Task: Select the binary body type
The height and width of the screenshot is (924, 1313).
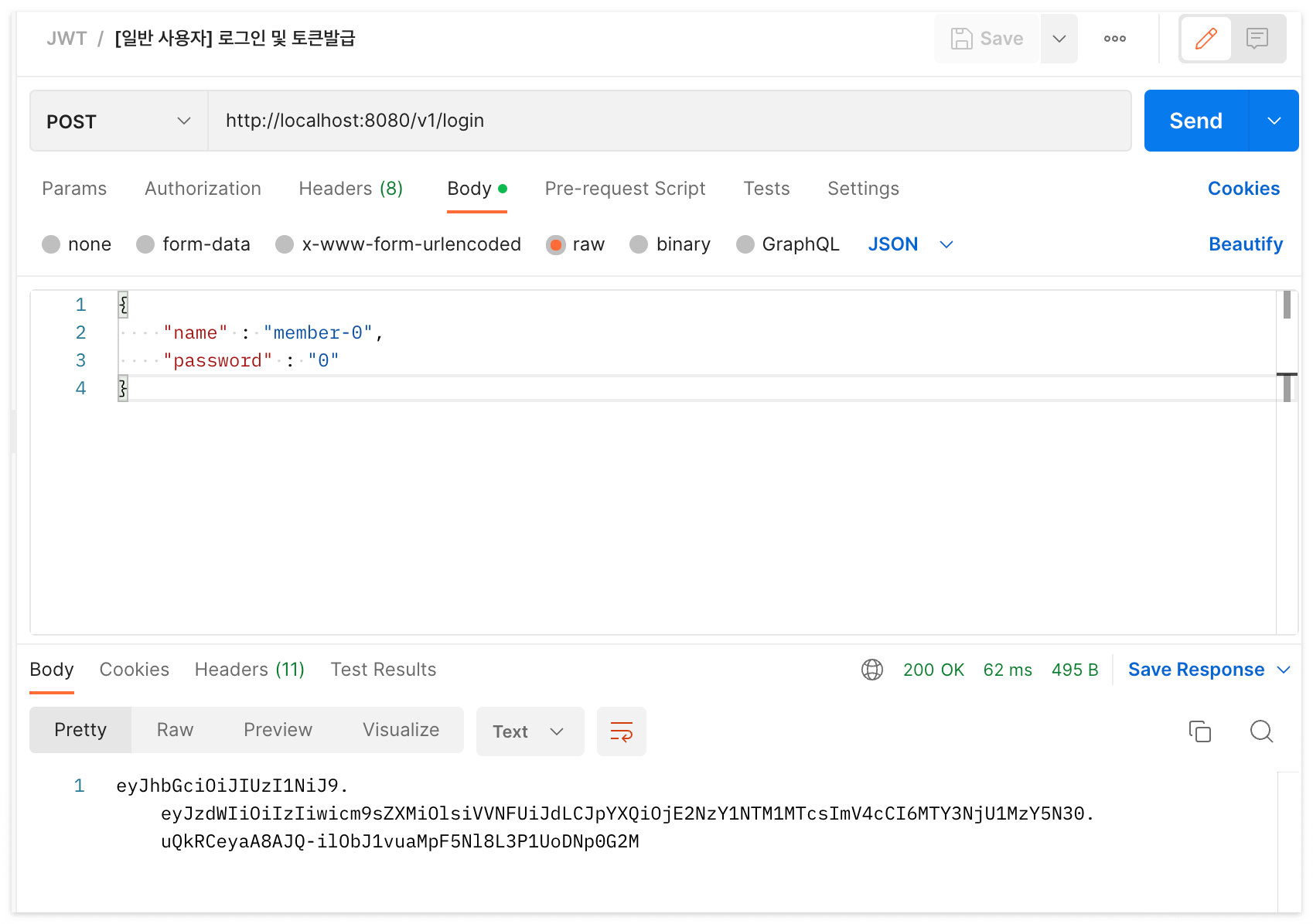Action: [670, 244]
